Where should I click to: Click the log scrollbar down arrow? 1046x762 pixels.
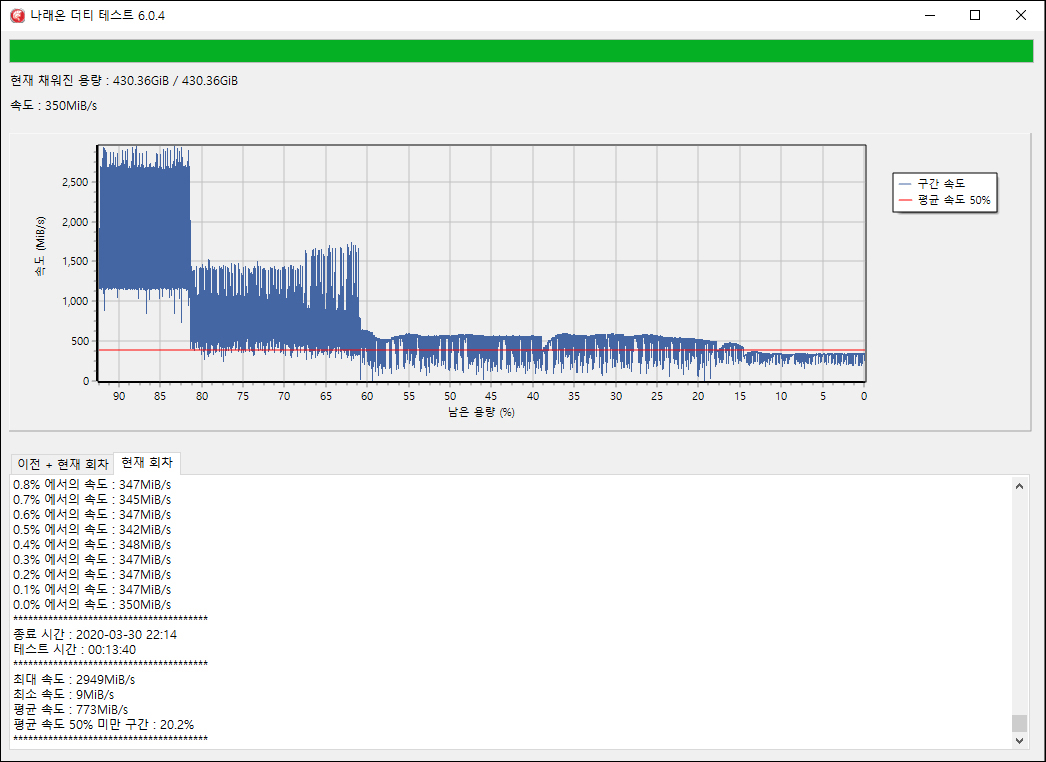[1019, 740]
